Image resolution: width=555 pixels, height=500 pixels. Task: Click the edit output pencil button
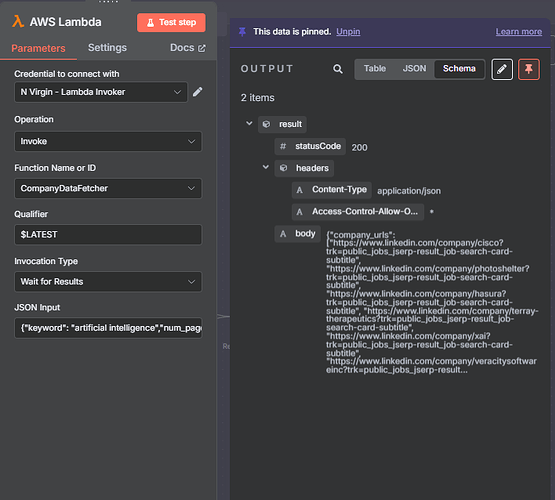502,69
